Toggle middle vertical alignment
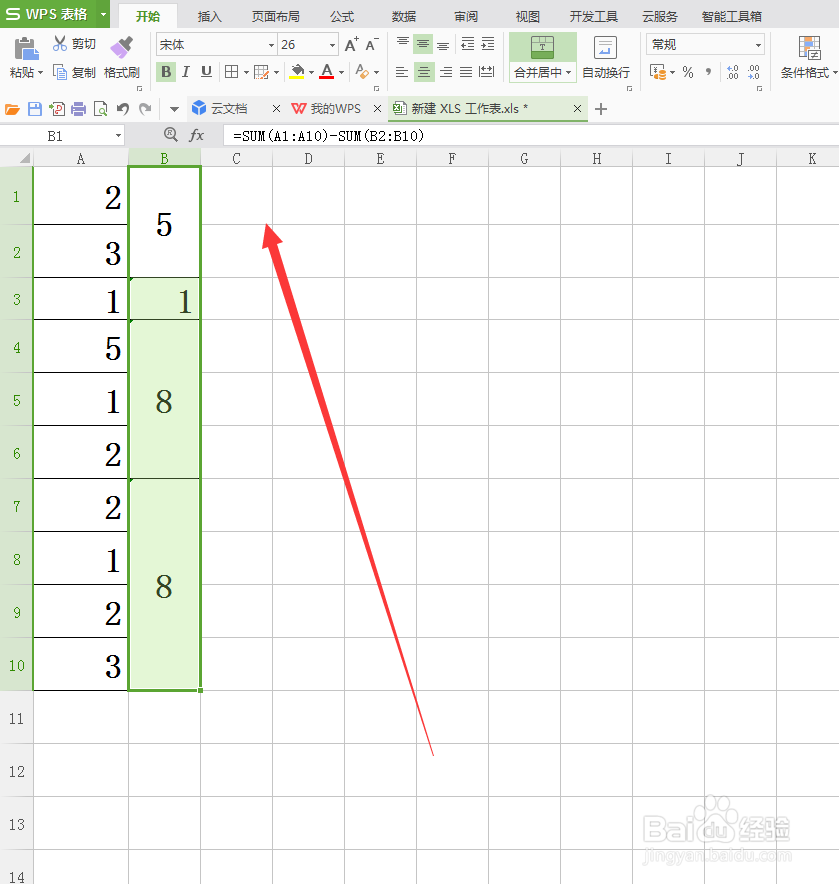The width and height of the screenshot is (839, 884). (423, 43)
